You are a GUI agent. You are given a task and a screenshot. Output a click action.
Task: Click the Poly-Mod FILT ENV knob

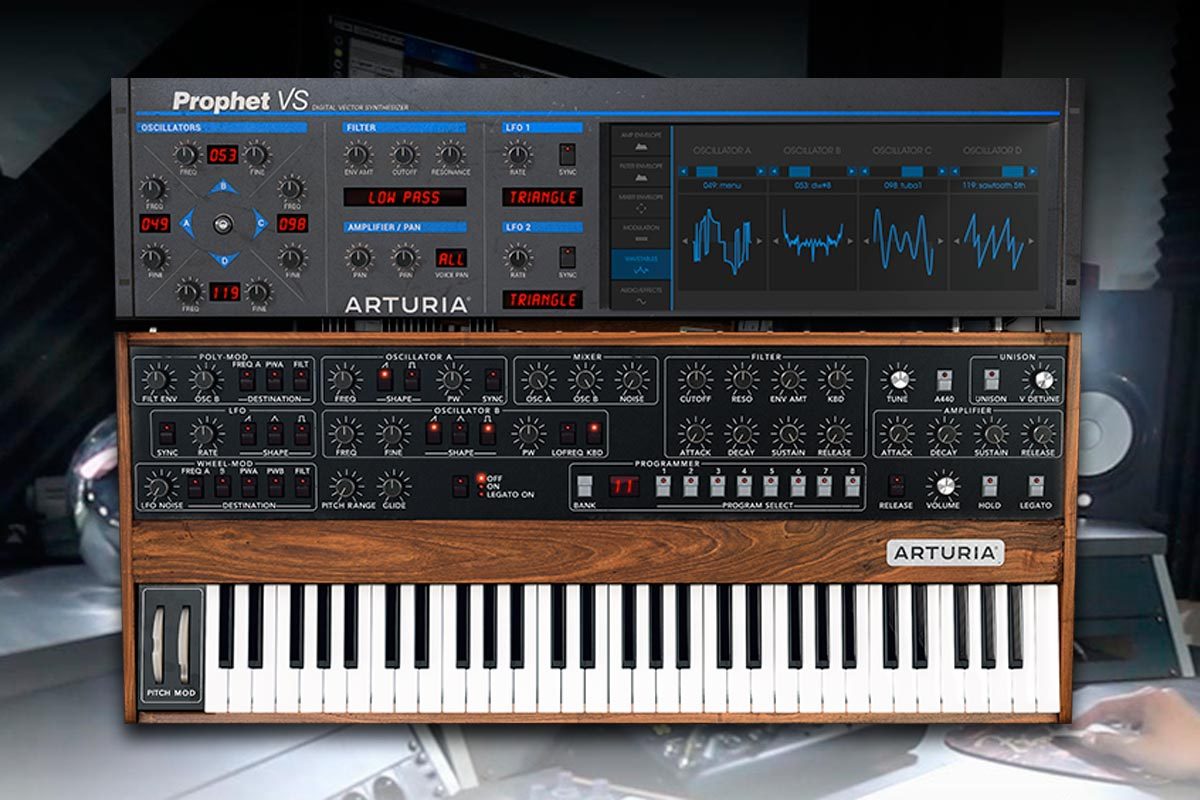pos(156,379)
